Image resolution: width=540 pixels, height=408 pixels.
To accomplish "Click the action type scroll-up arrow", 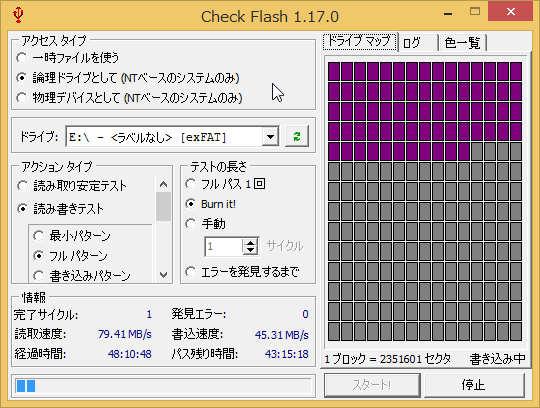I will click(164, 184).
